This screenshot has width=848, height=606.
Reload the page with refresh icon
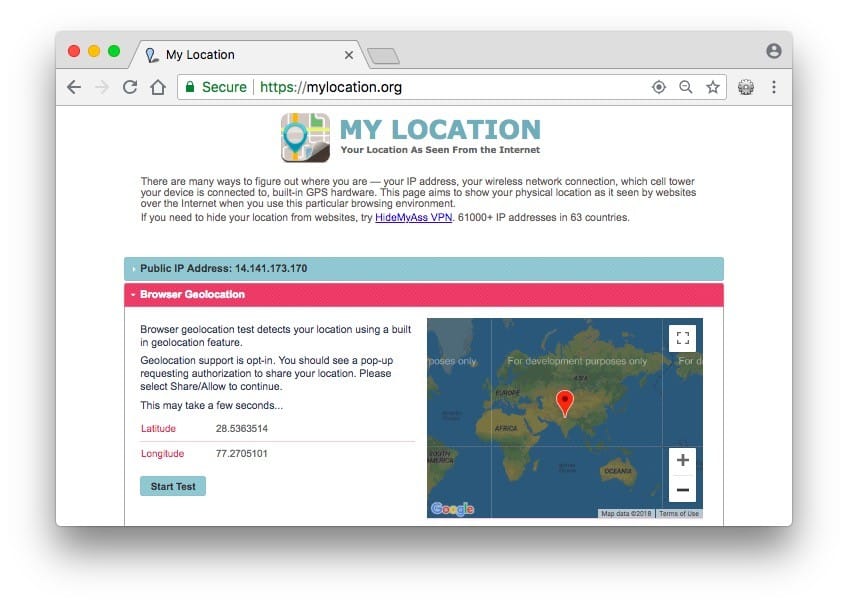click(129, 87)
